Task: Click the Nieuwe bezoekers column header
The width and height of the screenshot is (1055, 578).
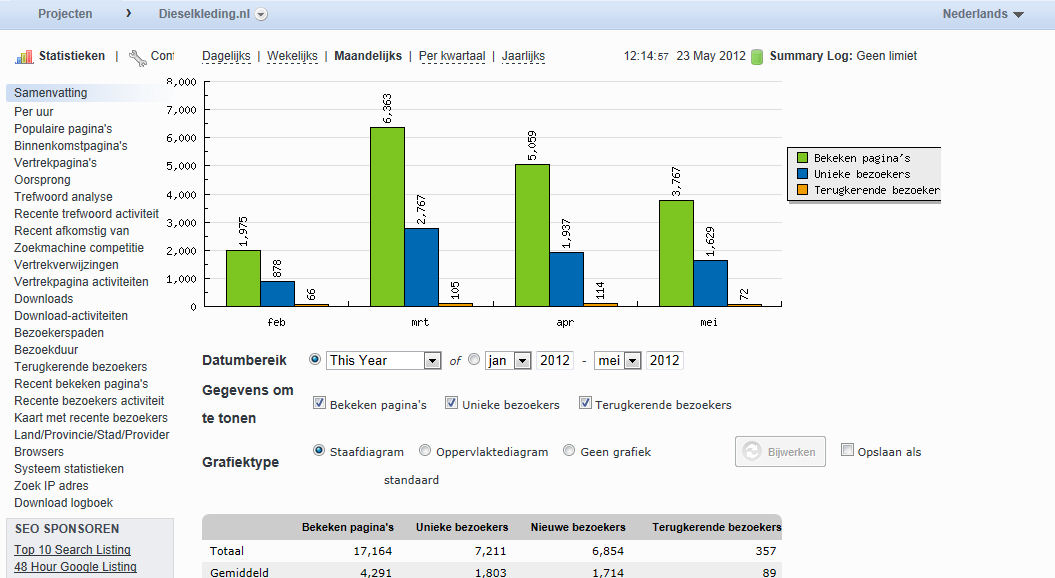Action: tap(578, 527)
